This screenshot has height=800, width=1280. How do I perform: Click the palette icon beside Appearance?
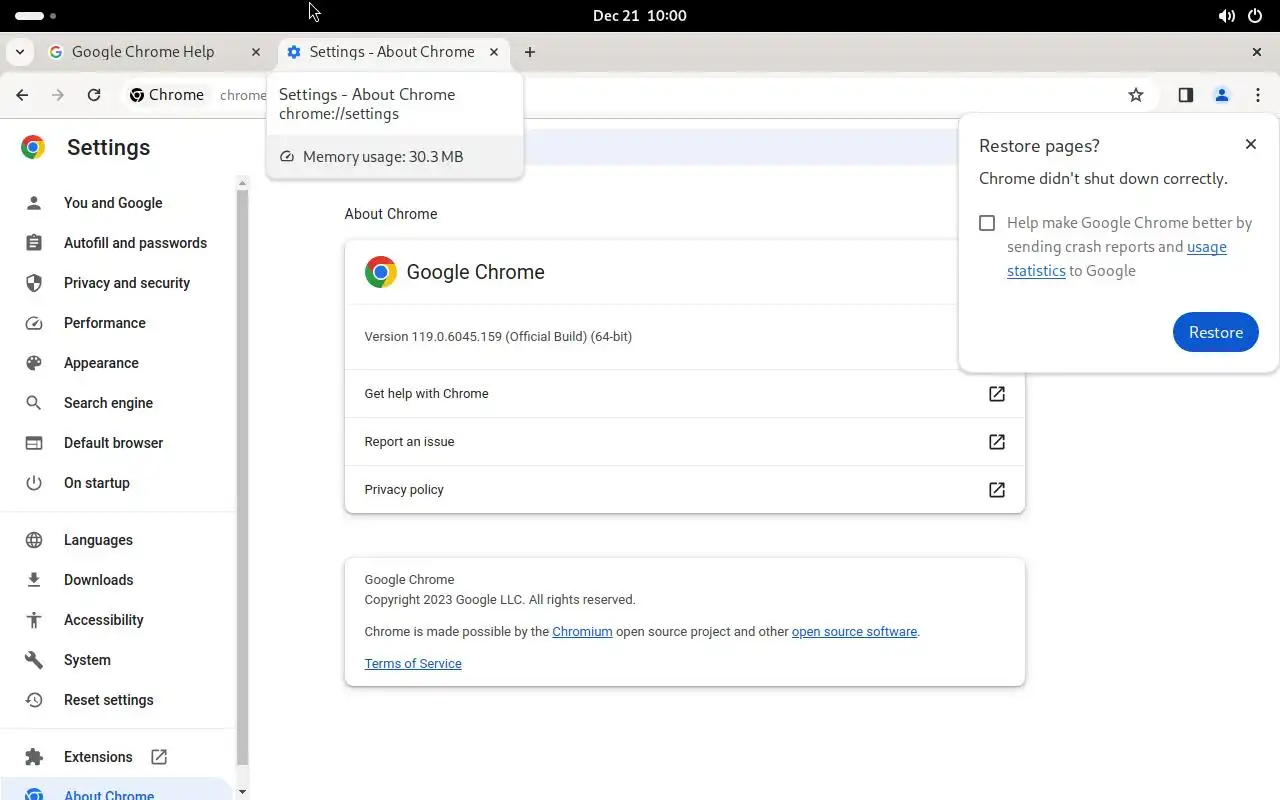click(34, 363)
